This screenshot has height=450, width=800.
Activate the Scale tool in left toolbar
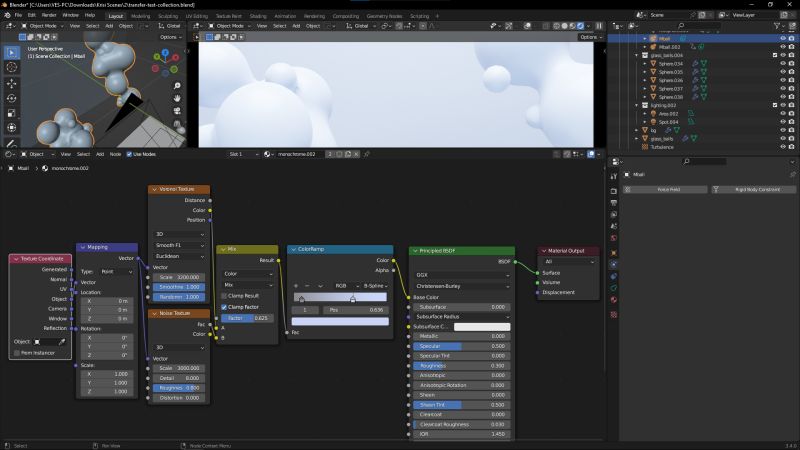click(x=12, y=113)
